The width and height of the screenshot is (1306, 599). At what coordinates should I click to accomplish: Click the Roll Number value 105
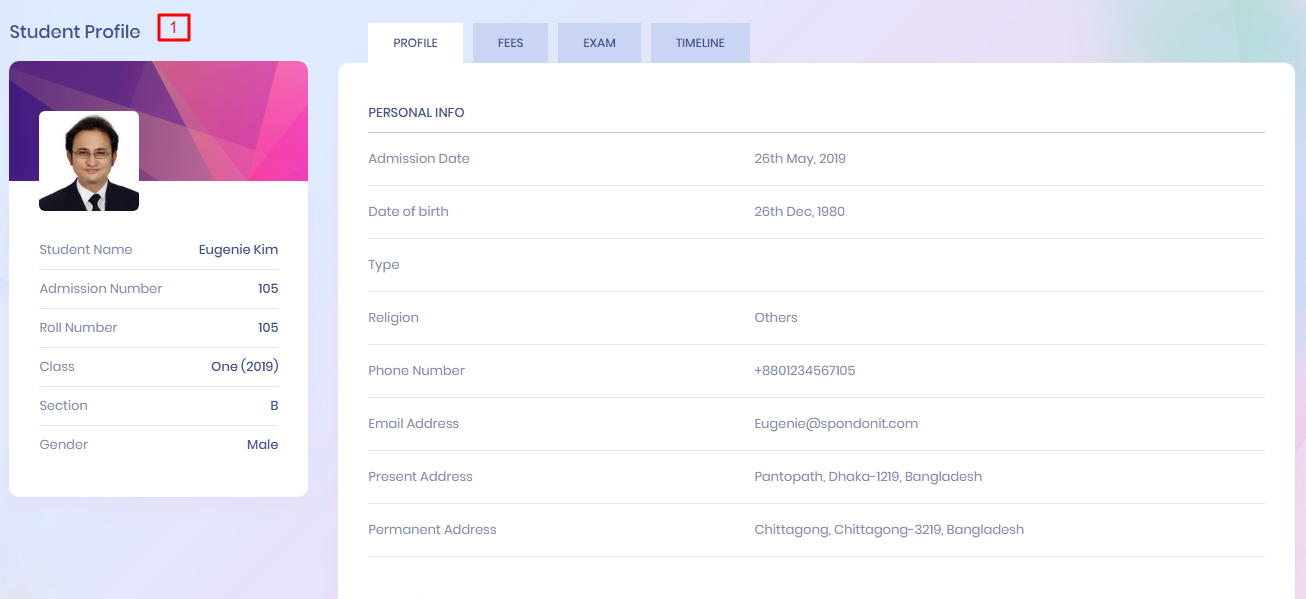(x=268, y=328)
